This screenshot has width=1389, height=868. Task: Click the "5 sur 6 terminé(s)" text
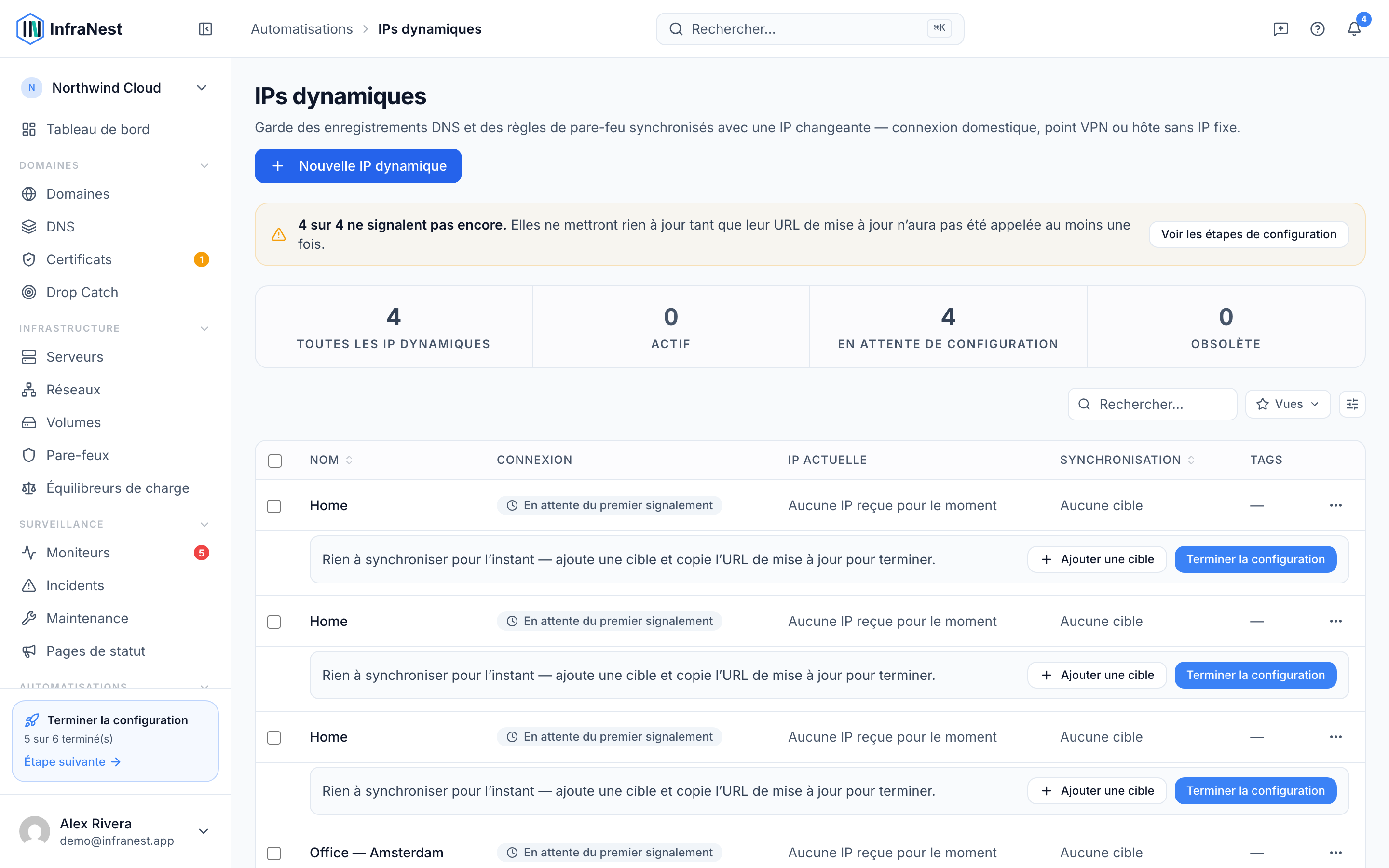coord(68,739)
